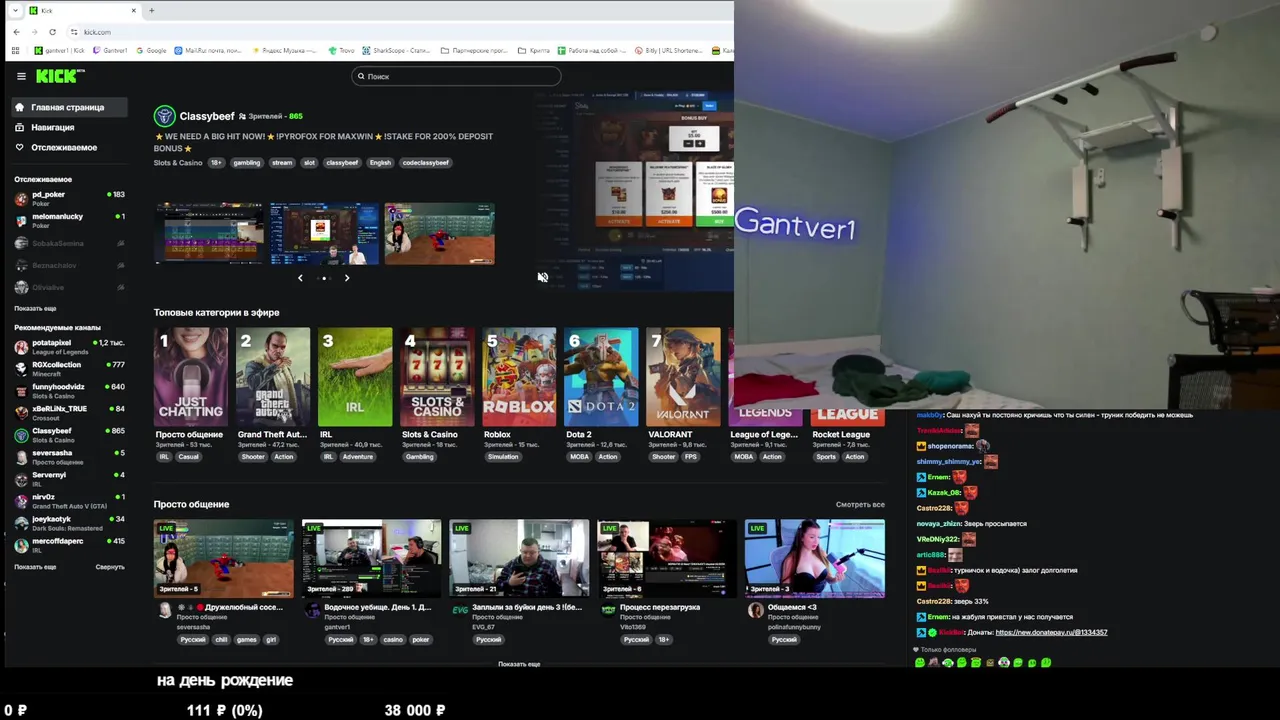Select the first carousel thumbnail
The width and height of the screenshot is (1280, 720).
(209, 233)
